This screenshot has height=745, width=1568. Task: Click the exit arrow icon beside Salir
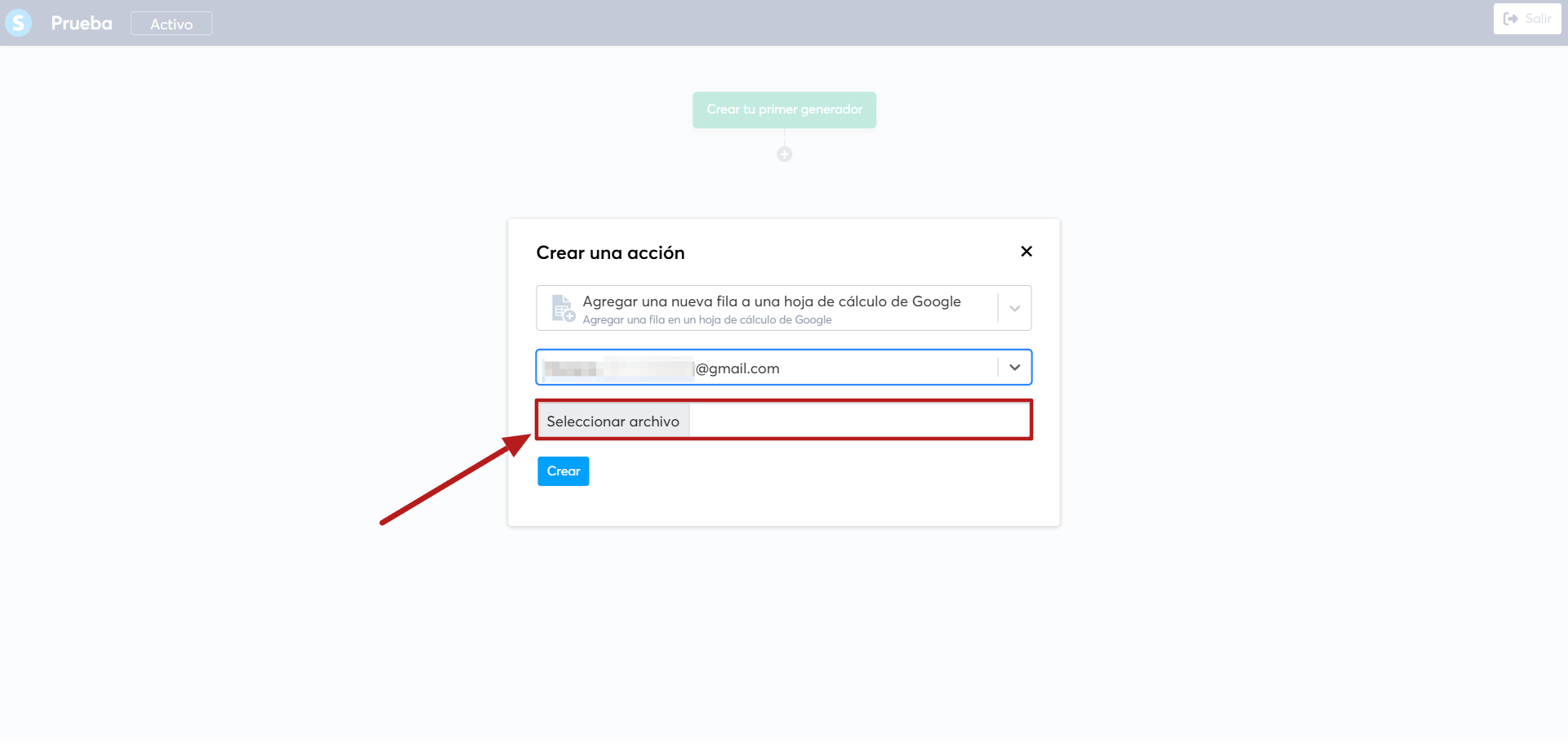tap(1511, 19)
